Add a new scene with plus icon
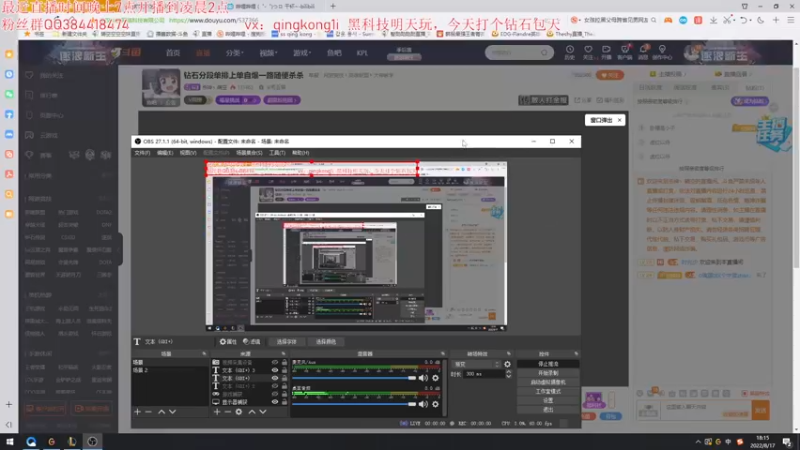 tap(137, 412)
